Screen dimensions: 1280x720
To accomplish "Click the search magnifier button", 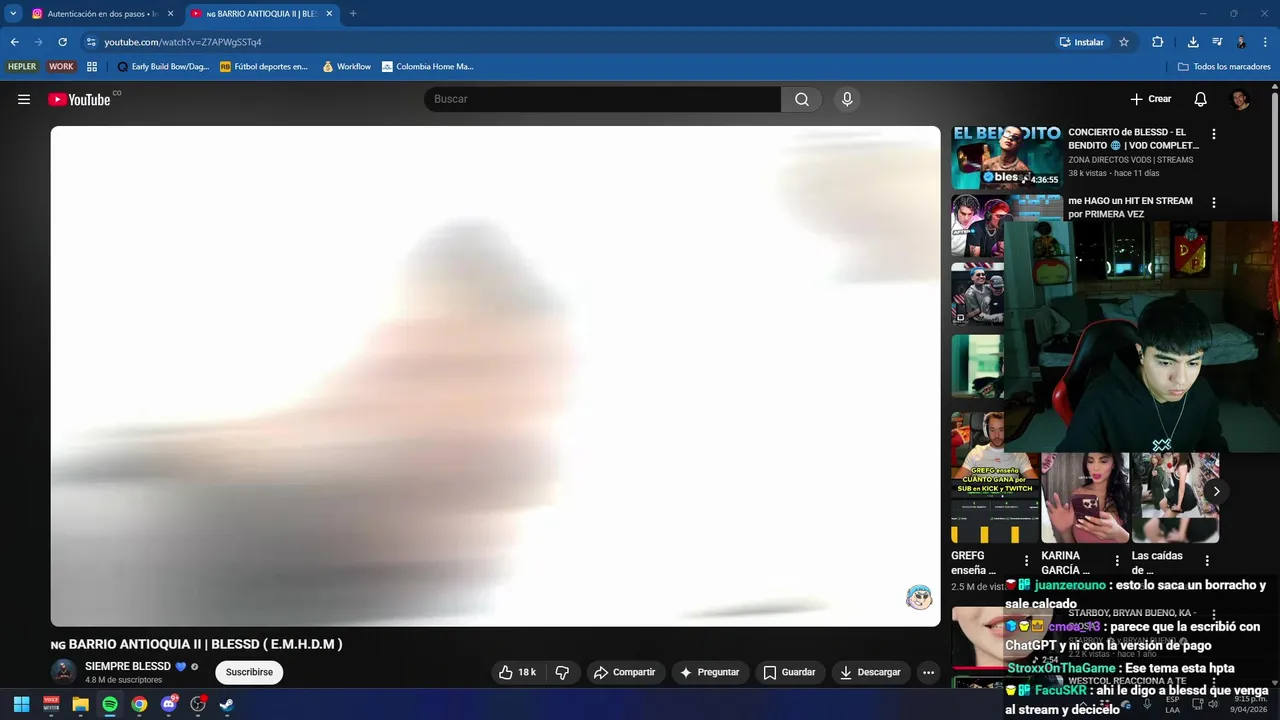I will [802, 99].
